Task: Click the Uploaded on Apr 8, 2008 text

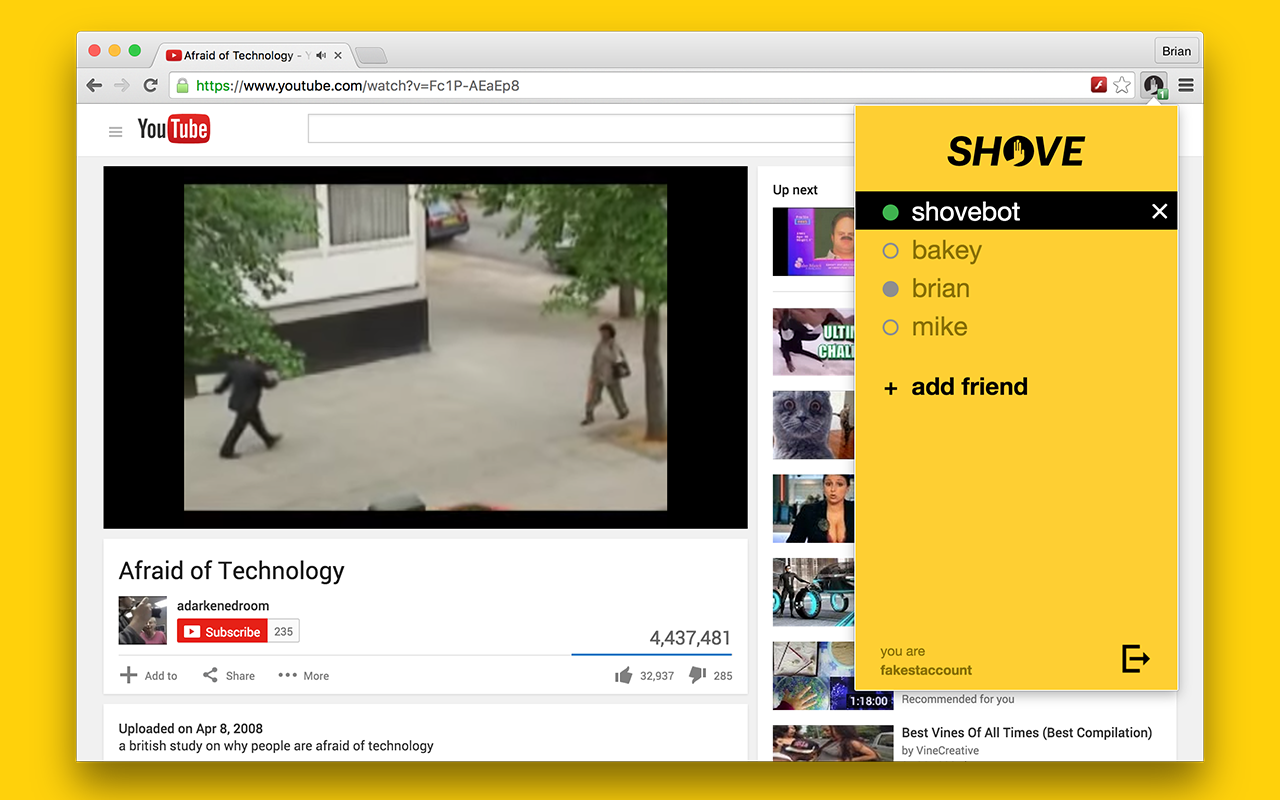Action: [x=191, y=728]
